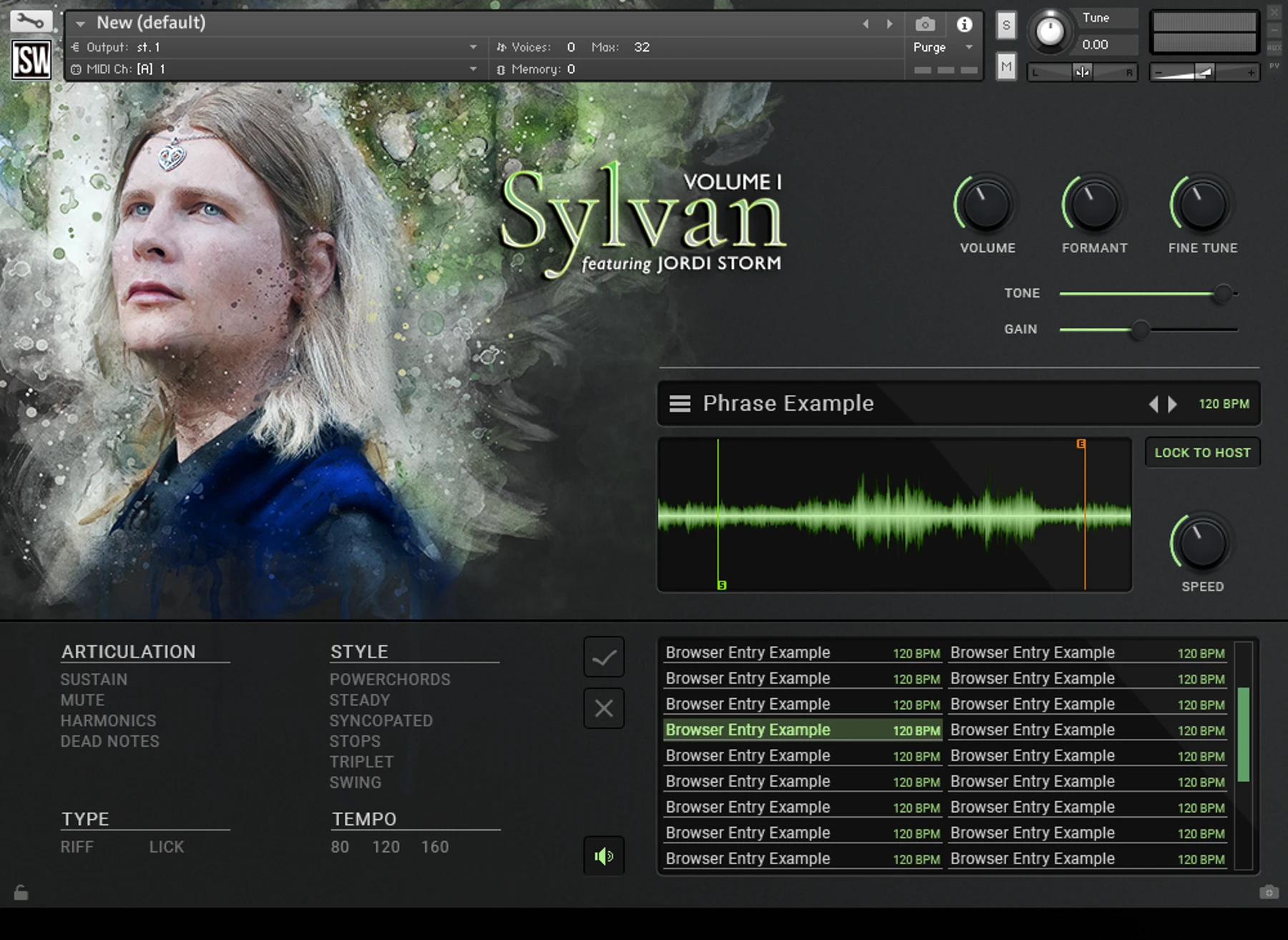Image resolution: width=1288 pixels, height=940 pixels.
Task: Select RIFF type filter
Action: 77,847
